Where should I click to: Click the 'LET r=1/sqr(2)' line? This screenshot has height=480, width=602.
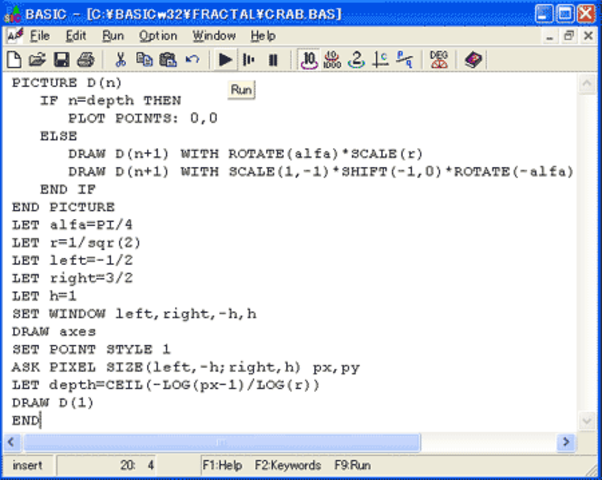[x=76, y=243]
